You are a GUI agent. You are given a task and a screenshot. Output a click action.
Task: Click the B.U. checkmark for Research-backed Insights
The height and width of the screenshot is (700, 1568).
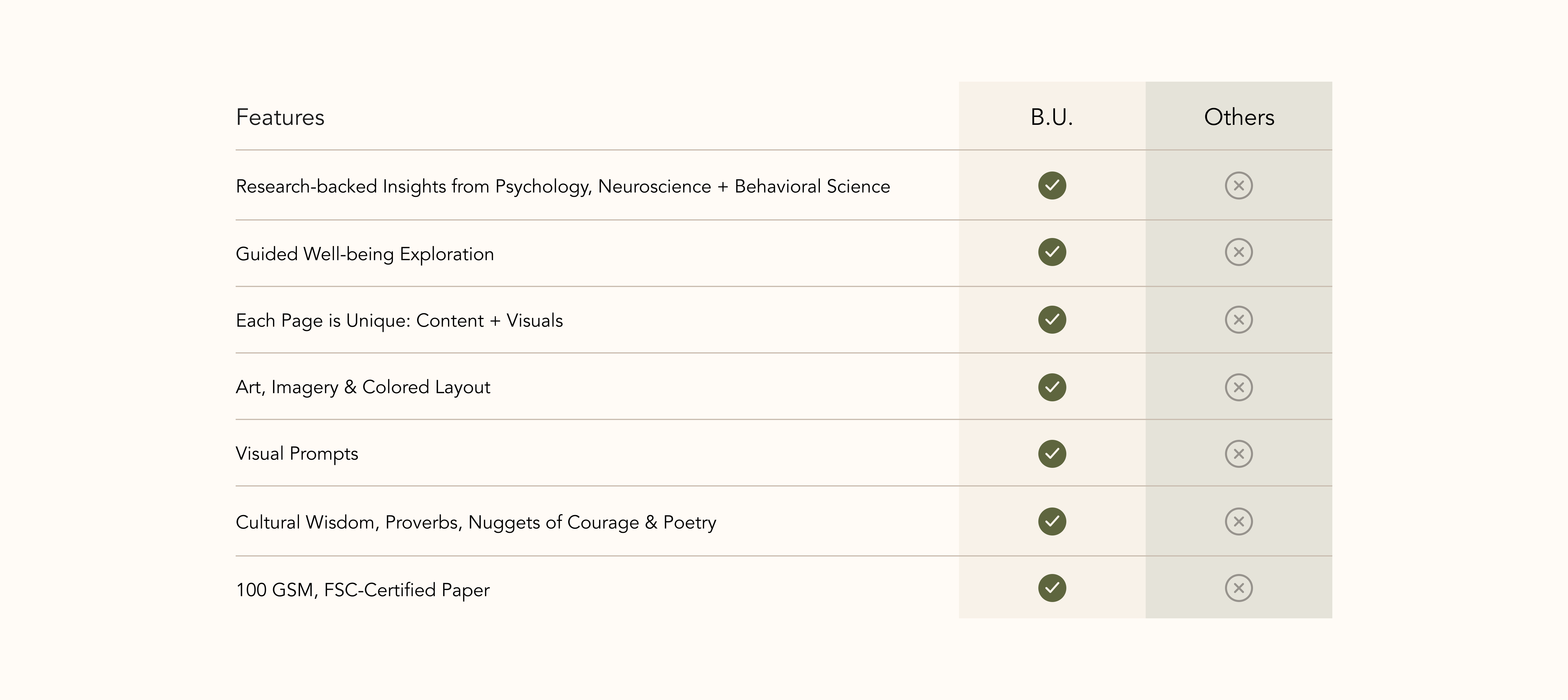point(1052,186)
